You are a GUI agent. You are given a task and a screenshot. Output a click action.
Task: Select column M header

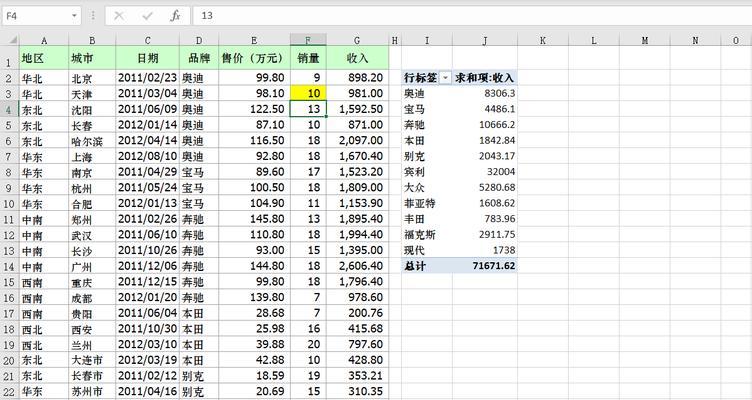tap(645, 40)
